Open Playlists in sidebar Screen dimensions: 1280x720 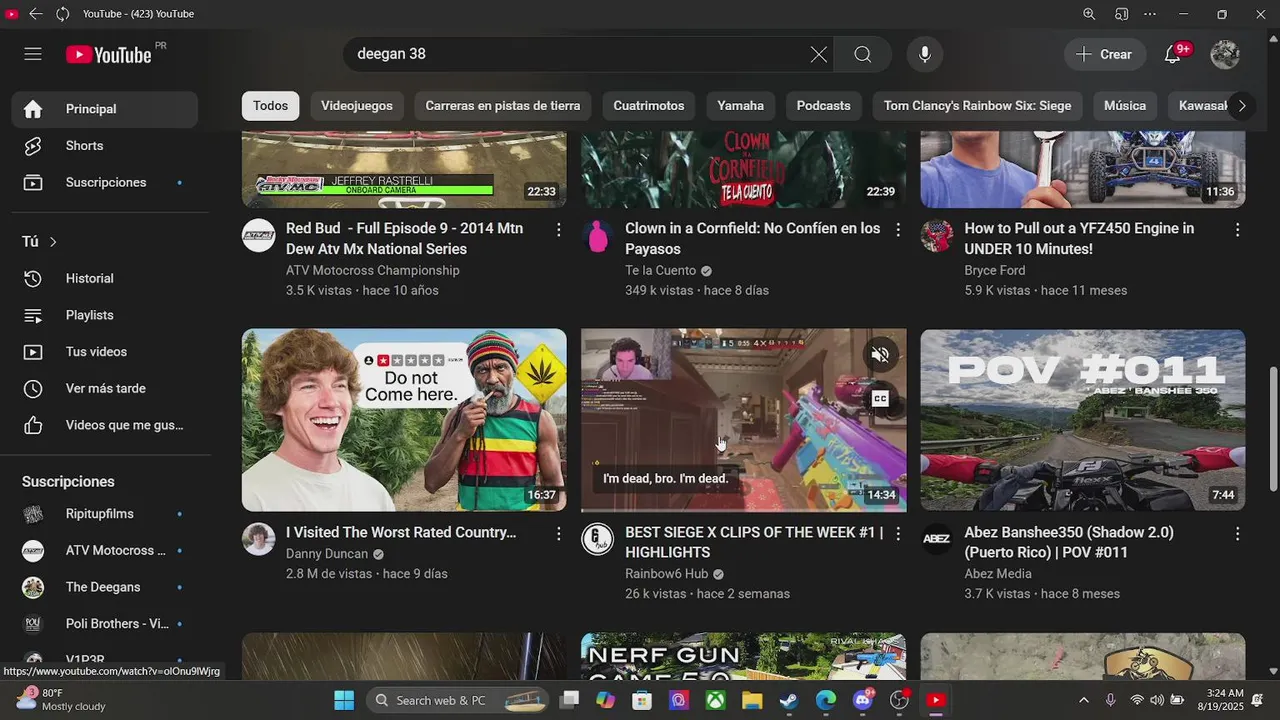[105, 315]
